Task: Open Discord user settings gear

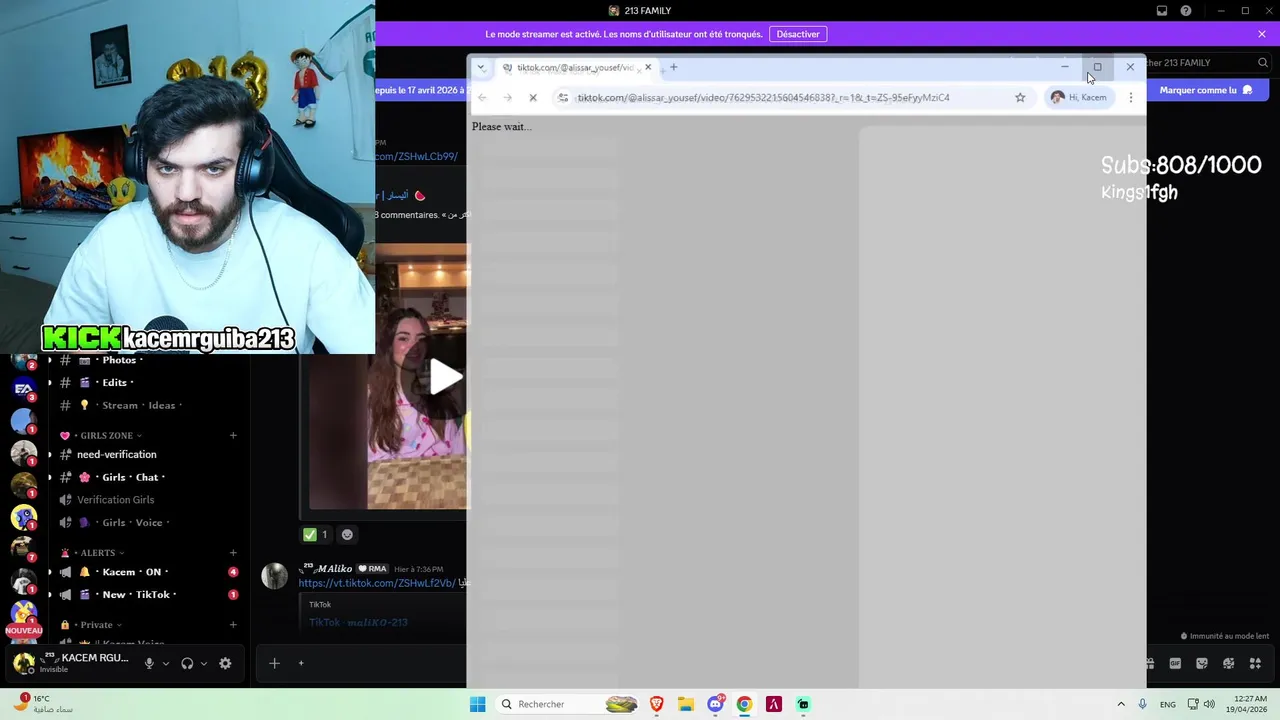Action: pos(225,663)
